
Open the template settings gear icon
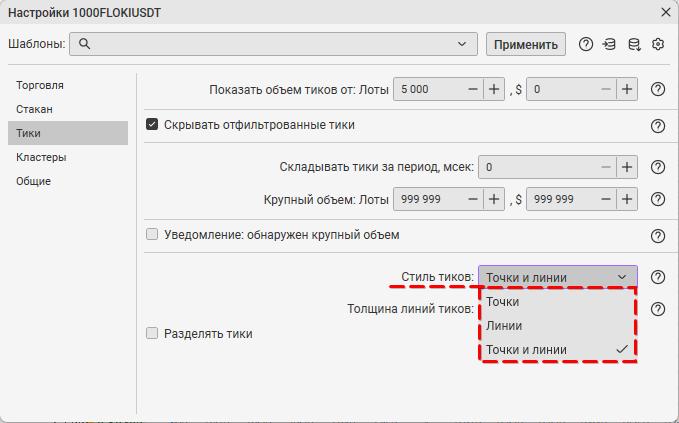[658, 44]
